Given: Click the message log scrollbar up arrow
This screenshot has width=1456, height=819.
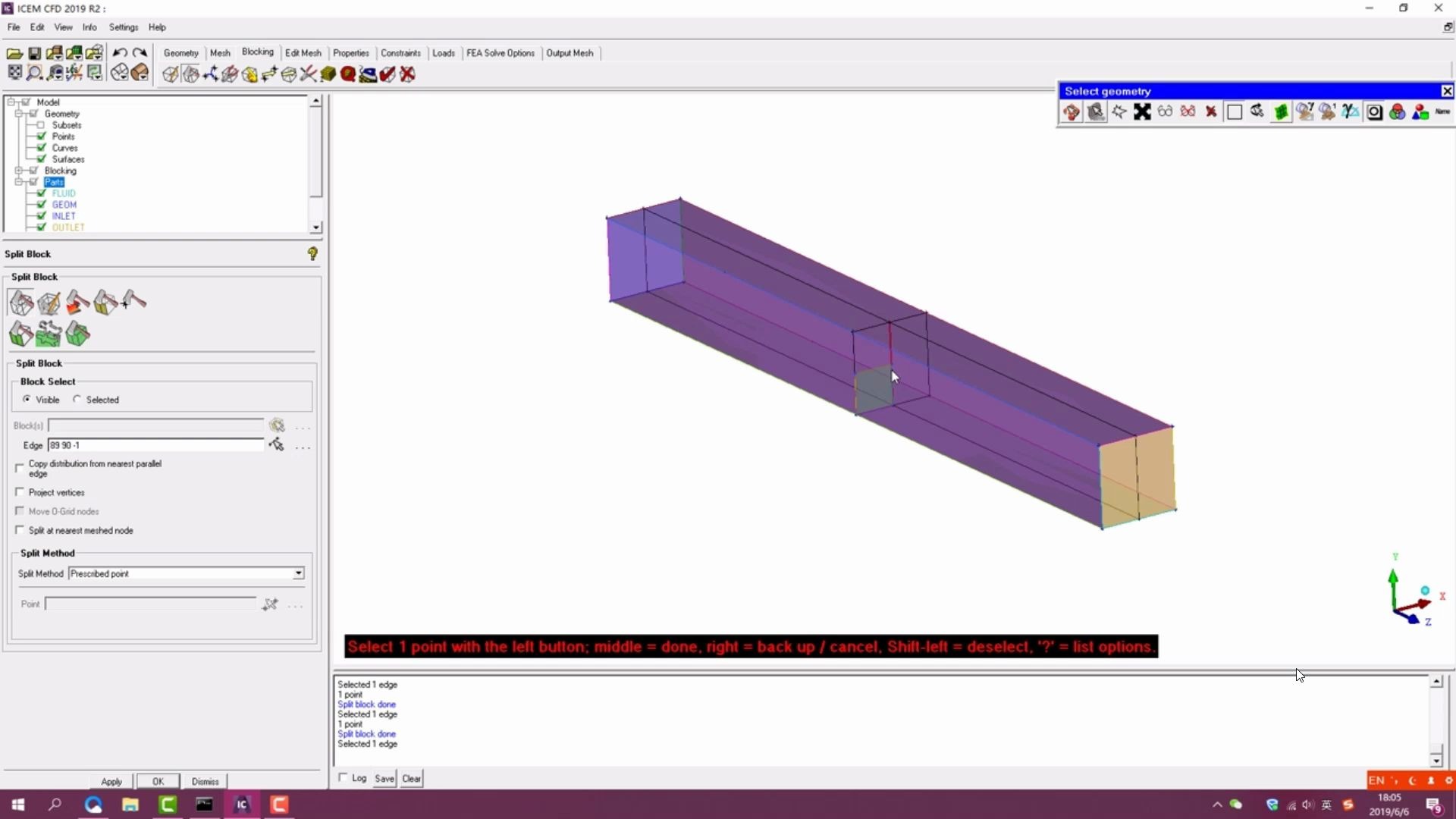Looking at the screenshot, I should [x=1436, y=682].
